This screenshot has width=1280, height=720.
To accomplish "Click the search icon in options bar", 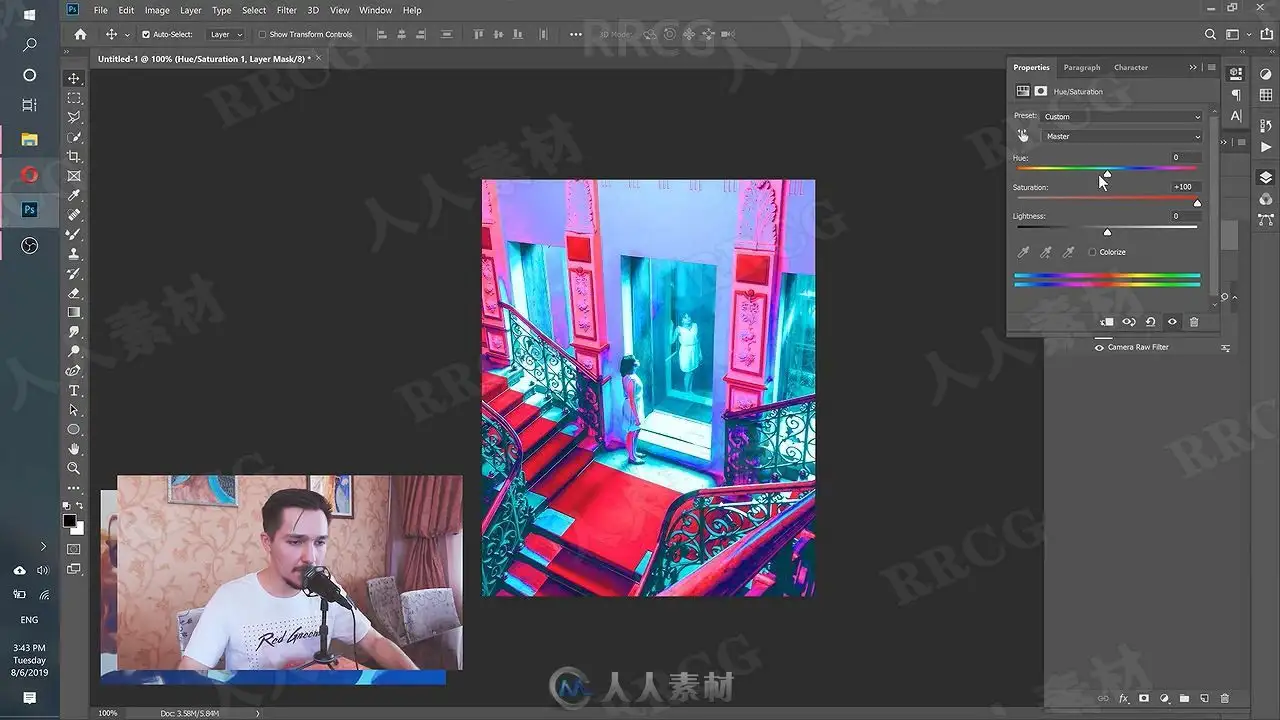I will point(1210,34).
